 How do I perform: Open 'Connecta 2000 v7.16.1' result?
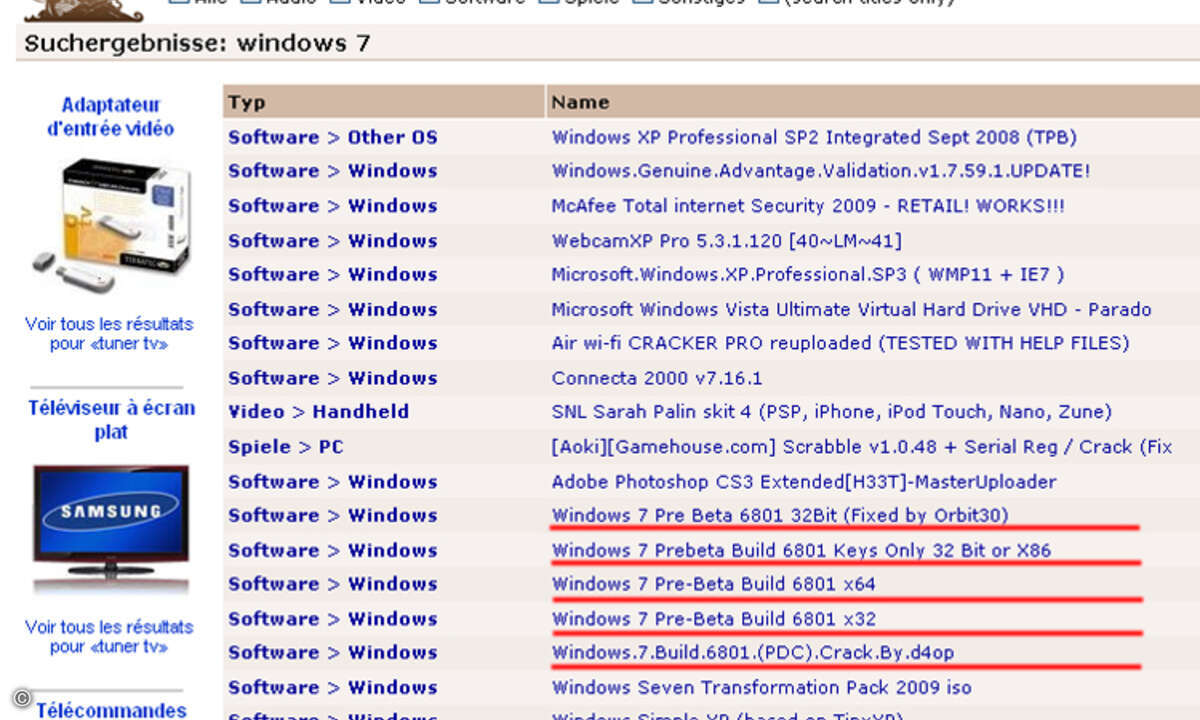coord(657,378)
